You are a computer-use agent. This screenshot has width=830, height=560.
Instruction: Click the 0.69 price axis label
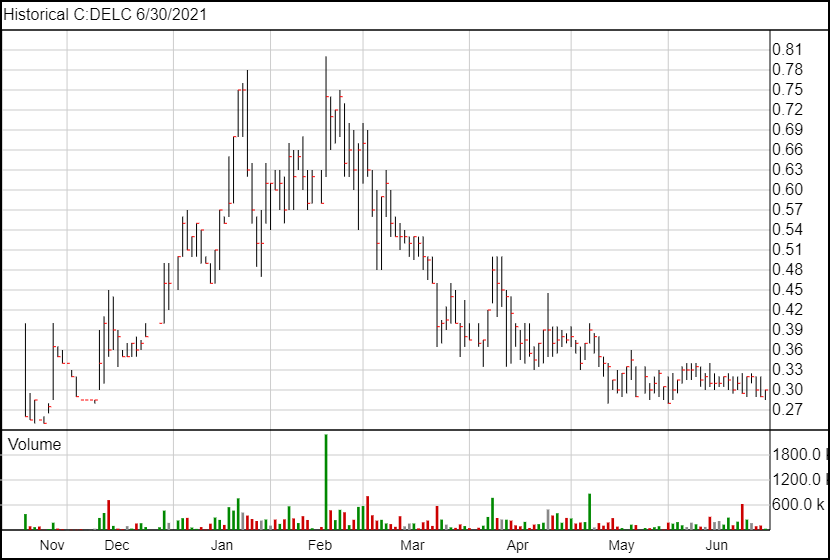[788, 130]
